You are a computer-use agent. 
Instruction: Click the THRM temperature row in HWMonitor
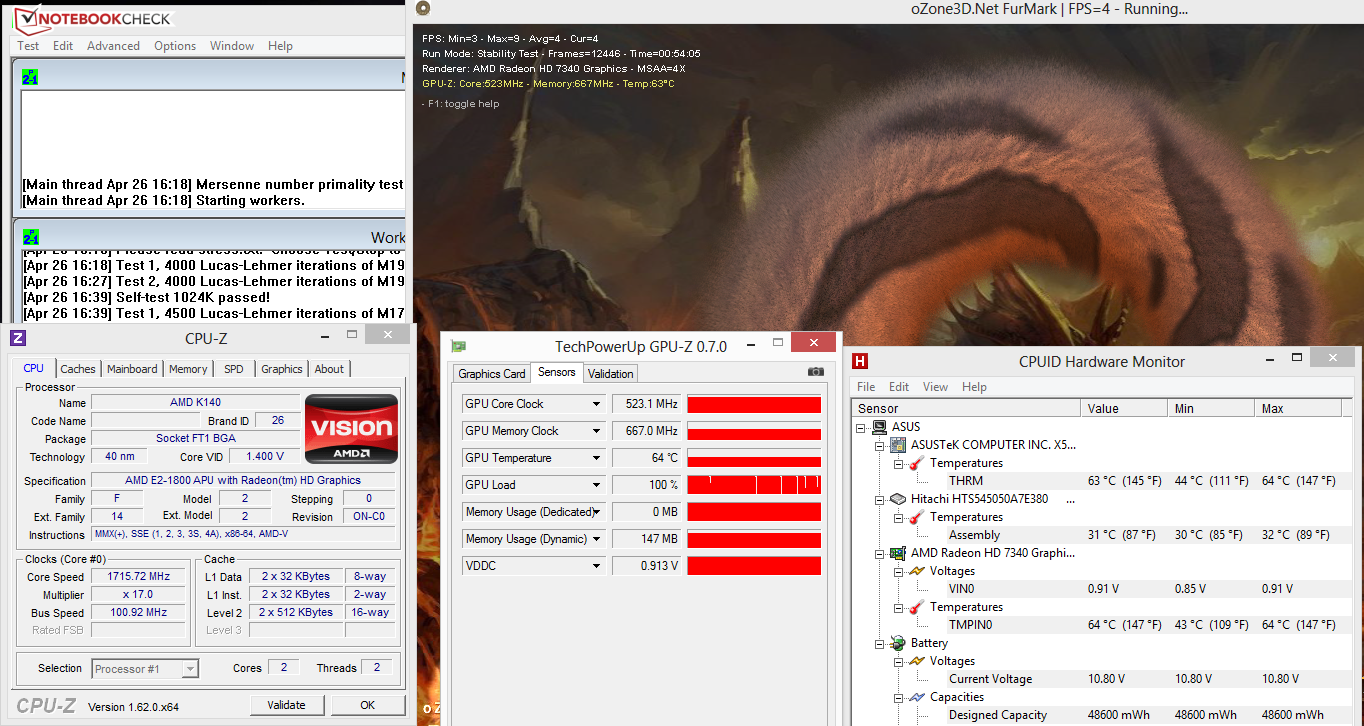pyautogui.click(x=1102, y=481)
